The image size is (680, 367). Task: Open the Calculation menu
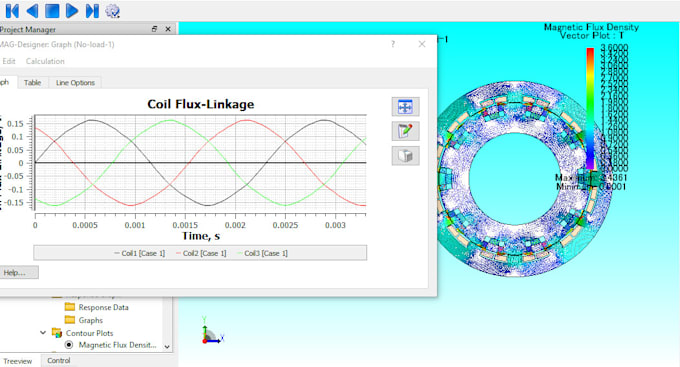pyautogui.click(x=45, y=61)
